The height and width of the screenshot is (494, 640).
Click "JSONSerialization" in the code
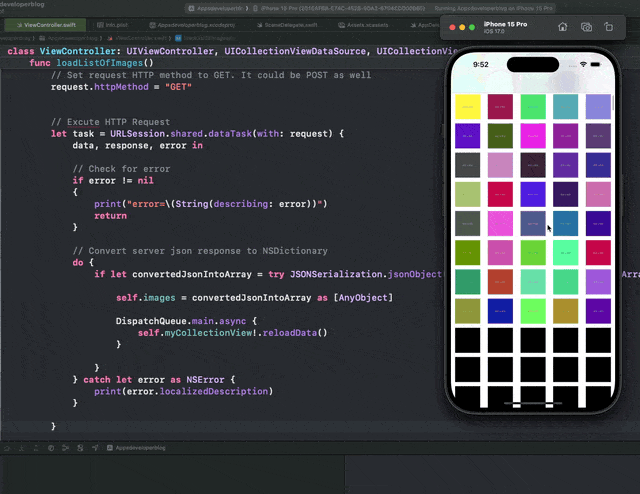(336, 274)
